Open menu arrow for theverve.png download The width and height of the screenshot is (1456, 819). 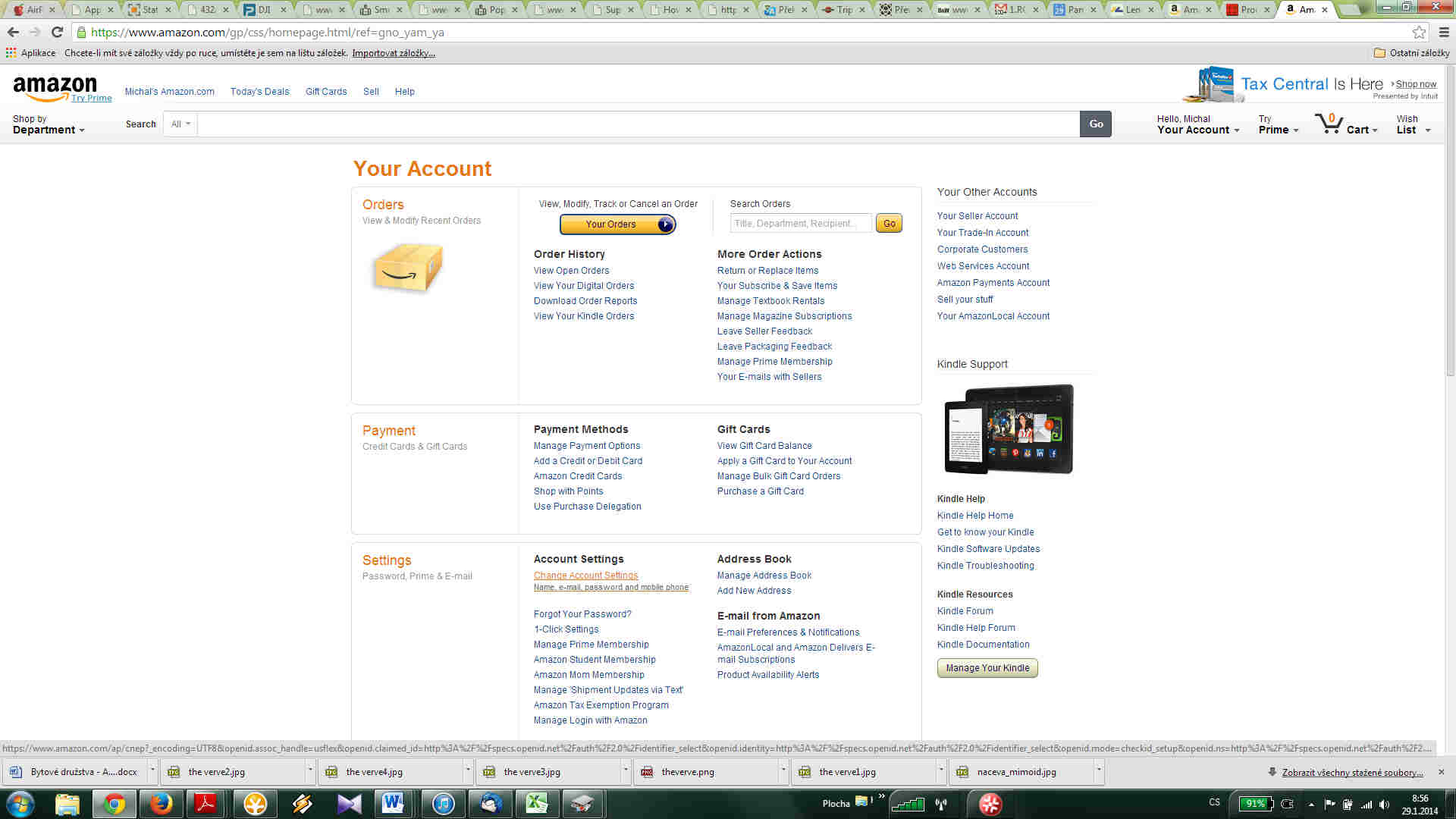point(783,772)
